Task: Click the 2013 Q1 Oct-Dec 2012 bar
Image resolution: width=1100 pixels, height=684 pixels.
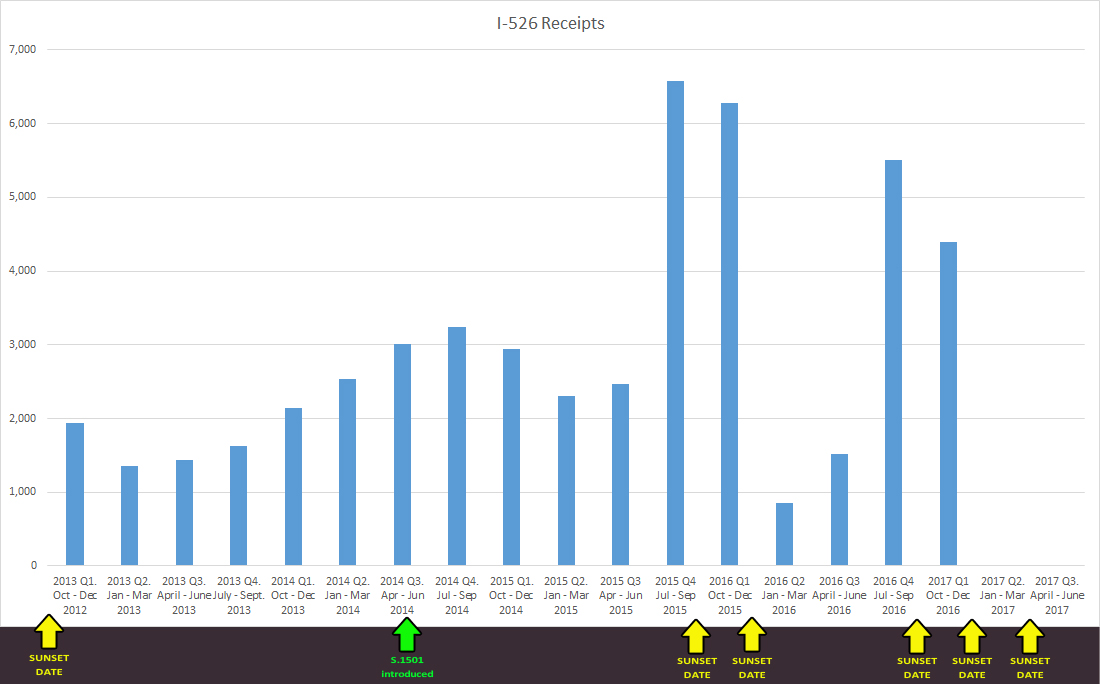Action: tap(75, 494)
